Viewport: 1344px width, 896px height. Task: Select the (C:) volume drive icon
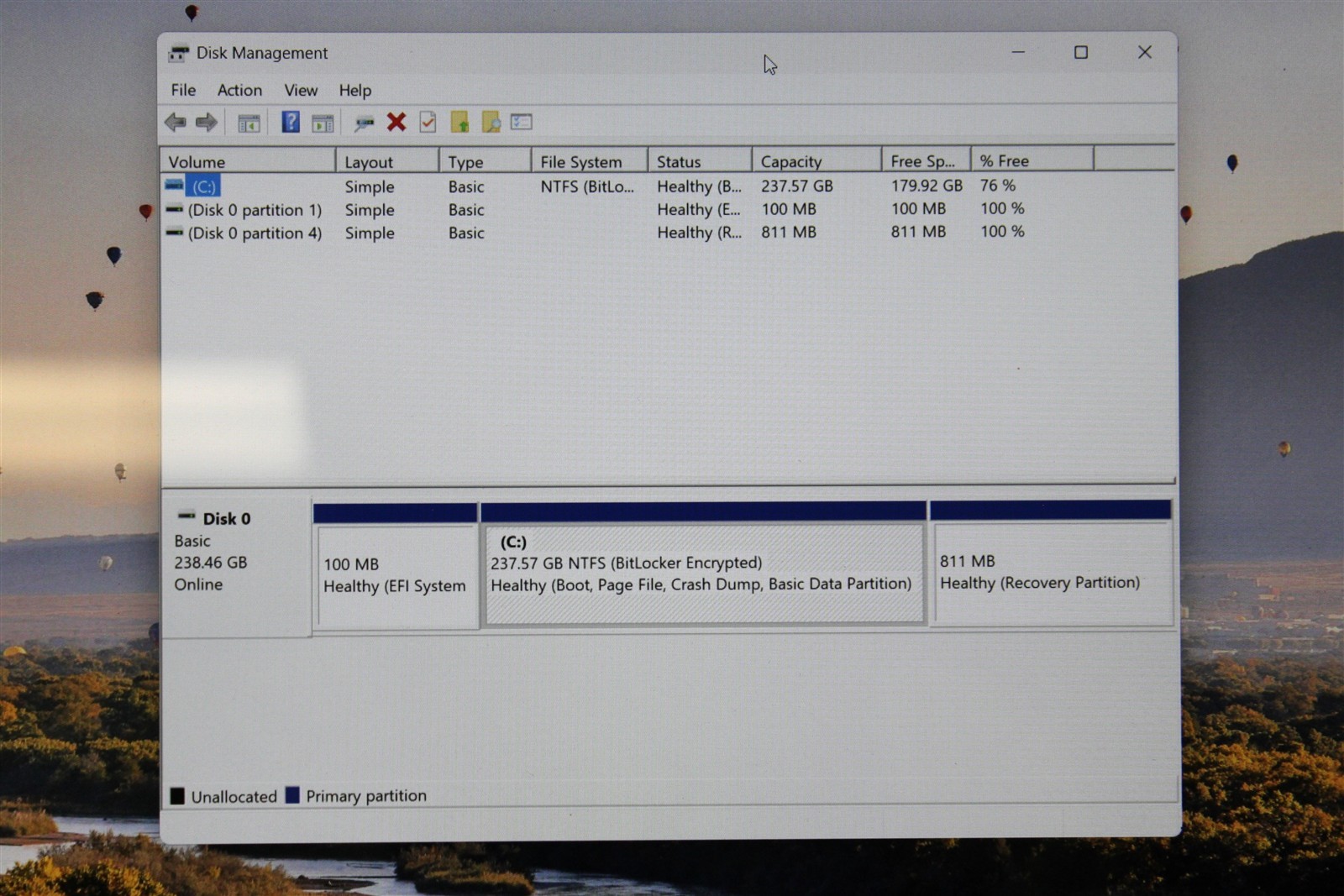click(174, 185)
